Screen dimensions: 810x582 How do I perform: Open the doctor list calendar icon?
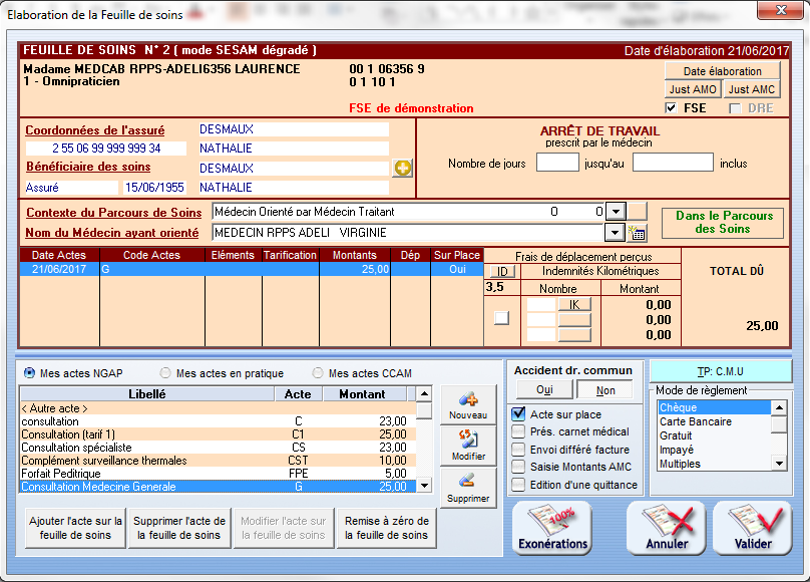[x=637, y=233]
